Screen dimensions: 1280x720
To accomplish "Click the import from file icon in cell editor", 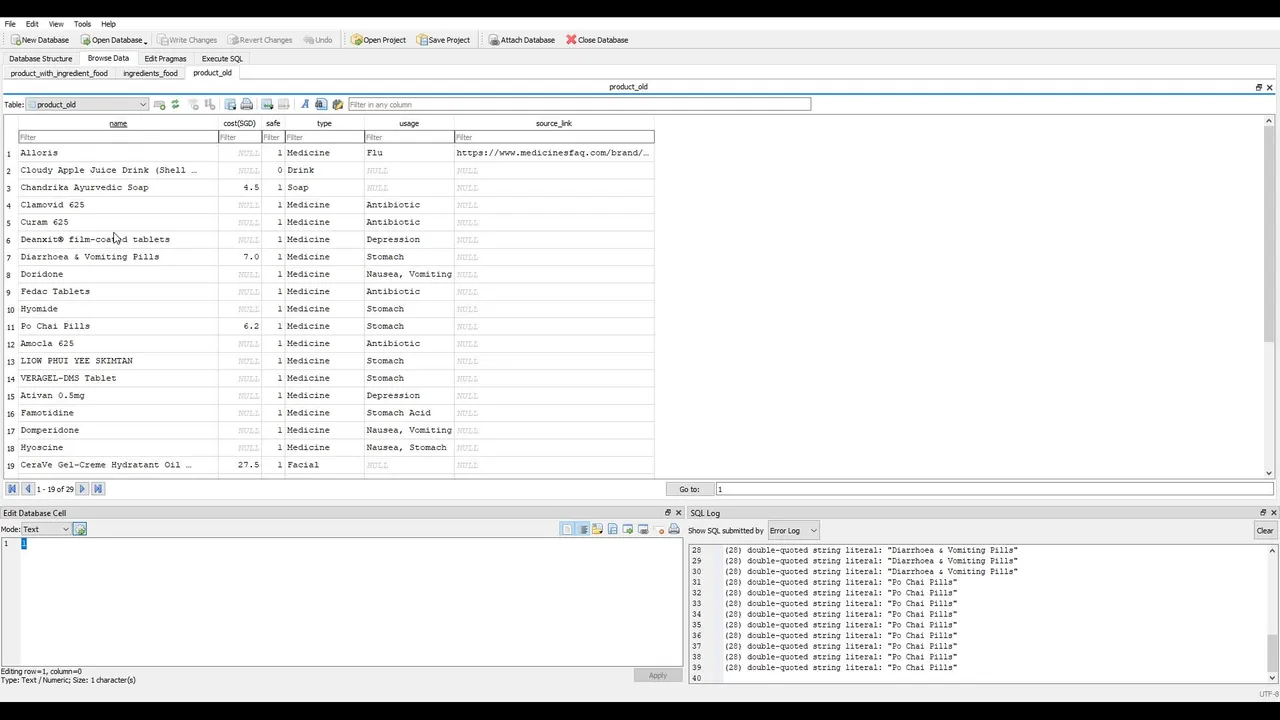I will [597, 529].
